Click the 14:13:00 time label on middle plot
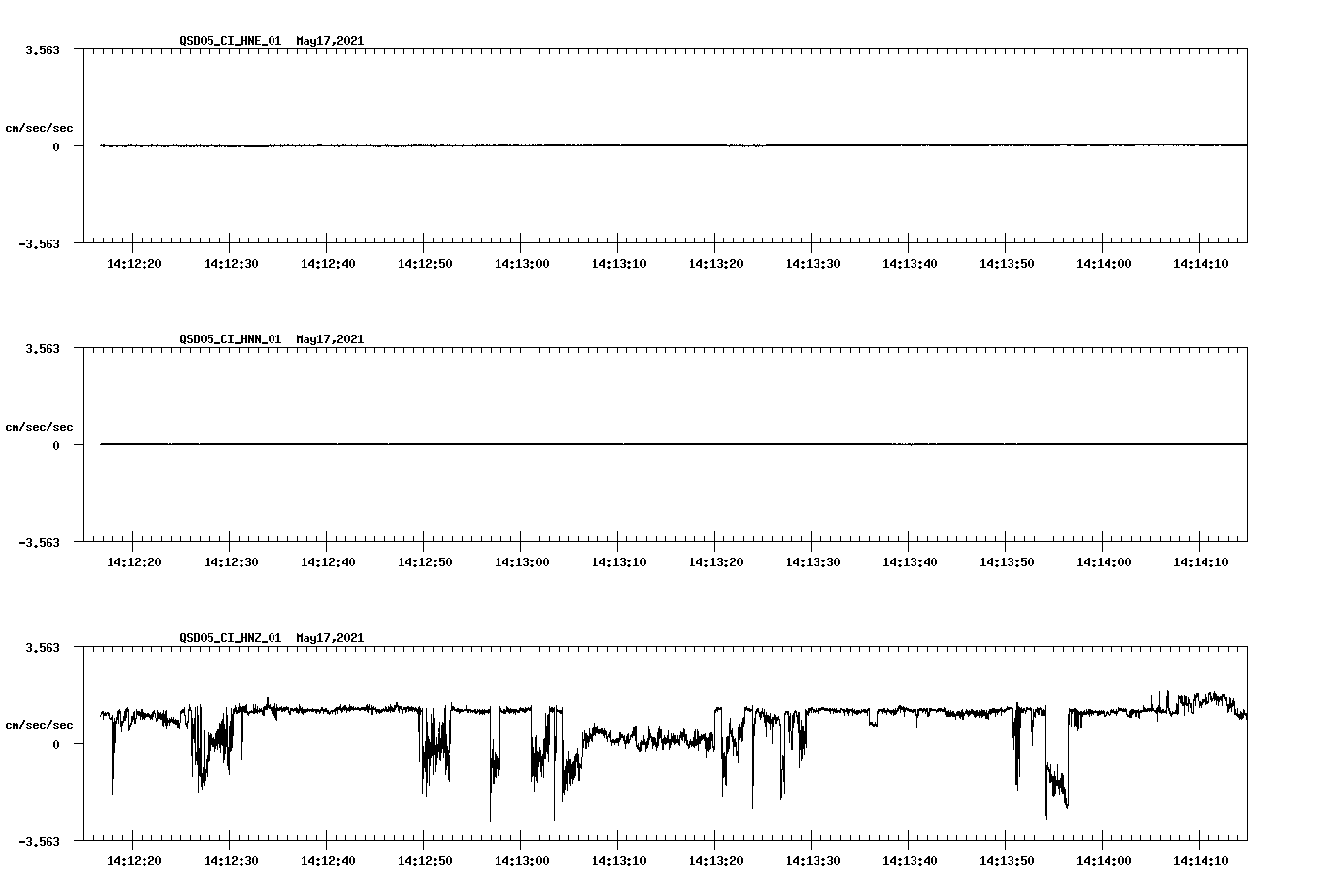Screen dimensions: 1317x896 coord(522,560)
